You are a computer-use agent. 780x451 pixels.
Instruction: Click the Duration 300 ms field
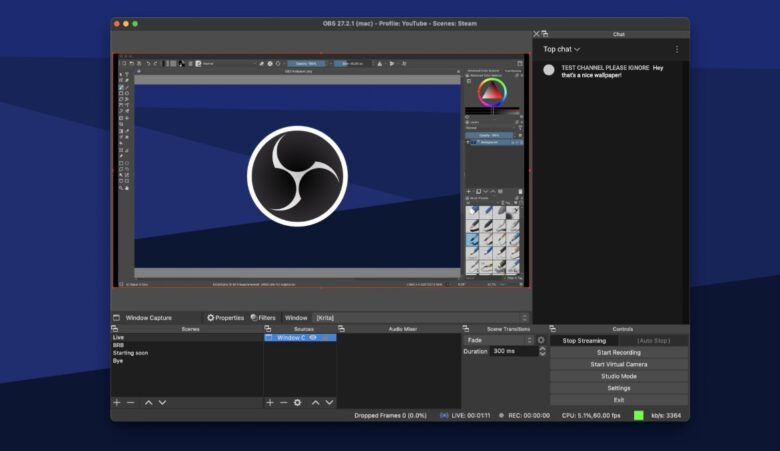pos(515,351)
